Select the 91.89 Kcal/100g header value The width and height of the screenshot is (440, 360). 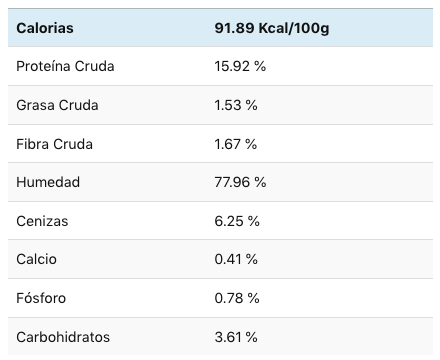272,28
